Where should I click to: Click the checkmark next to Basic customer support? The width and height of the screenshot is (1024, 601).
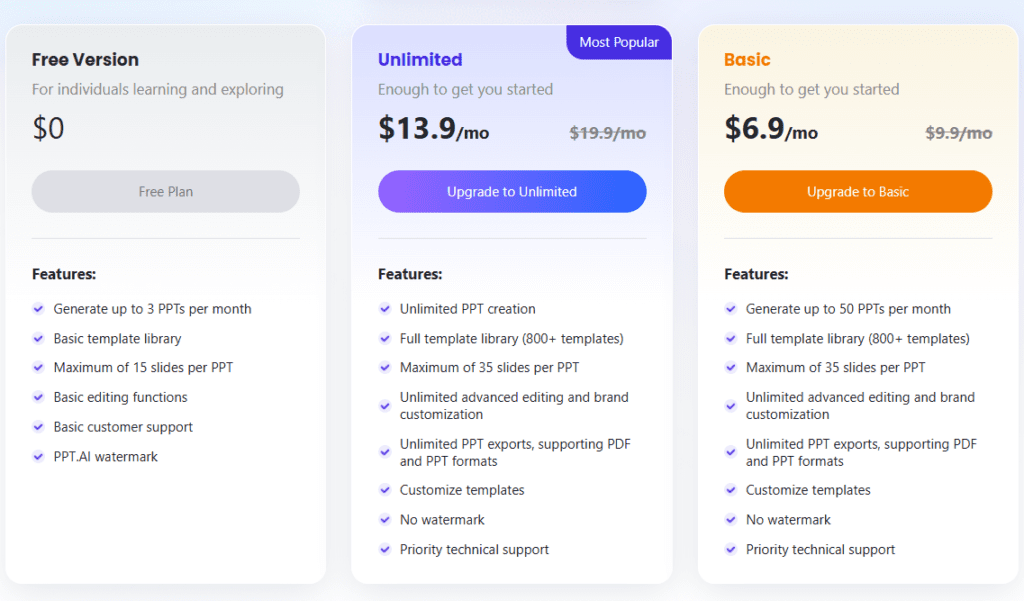pyautogui.click(x=39, y=427)
